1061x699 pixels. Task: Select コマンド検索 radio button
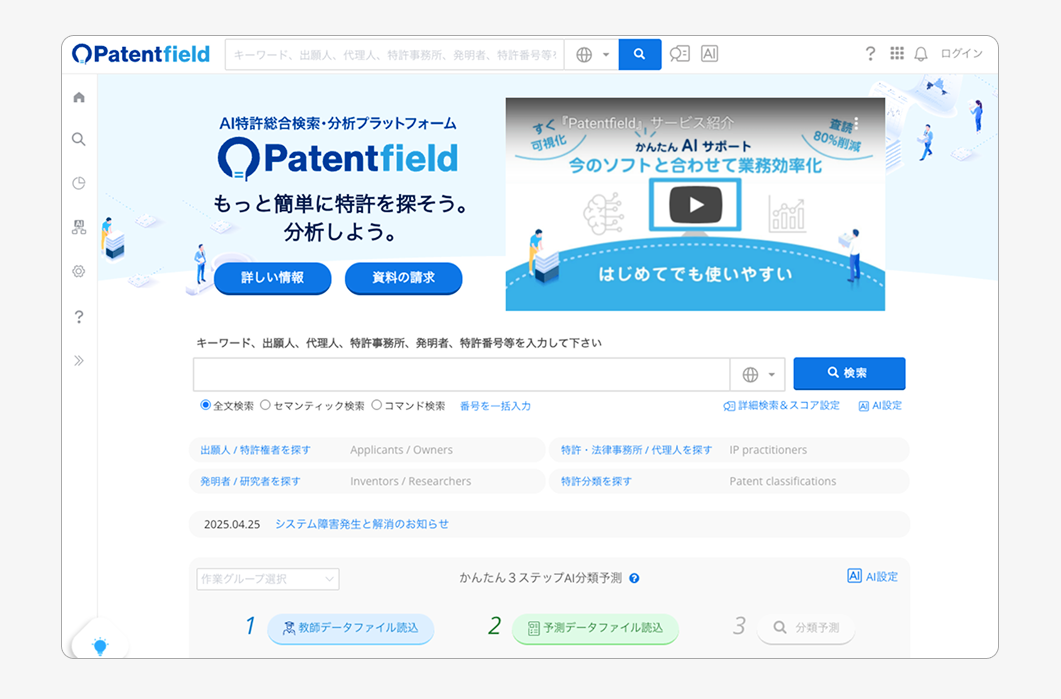pyautogui.click(x=377, y=405)
